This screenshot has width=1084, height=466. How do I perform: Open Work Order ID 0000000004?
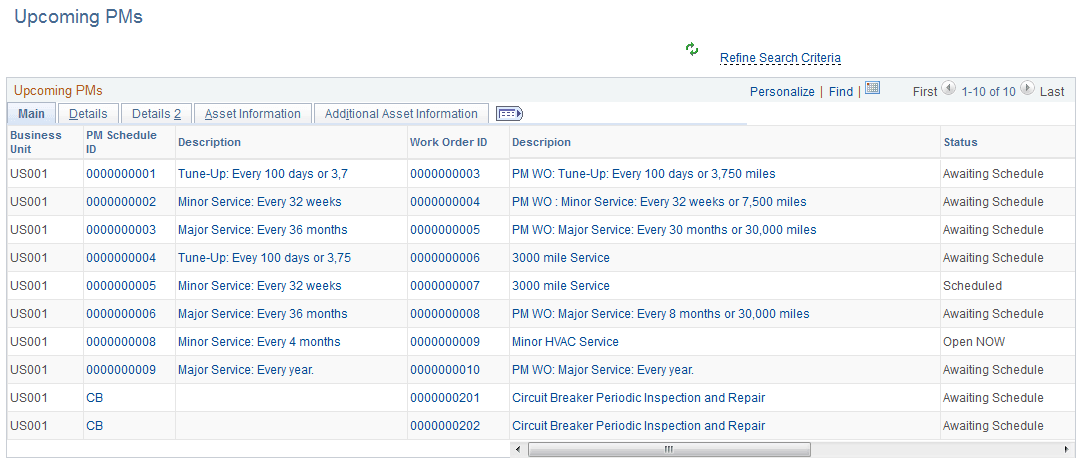445,202
